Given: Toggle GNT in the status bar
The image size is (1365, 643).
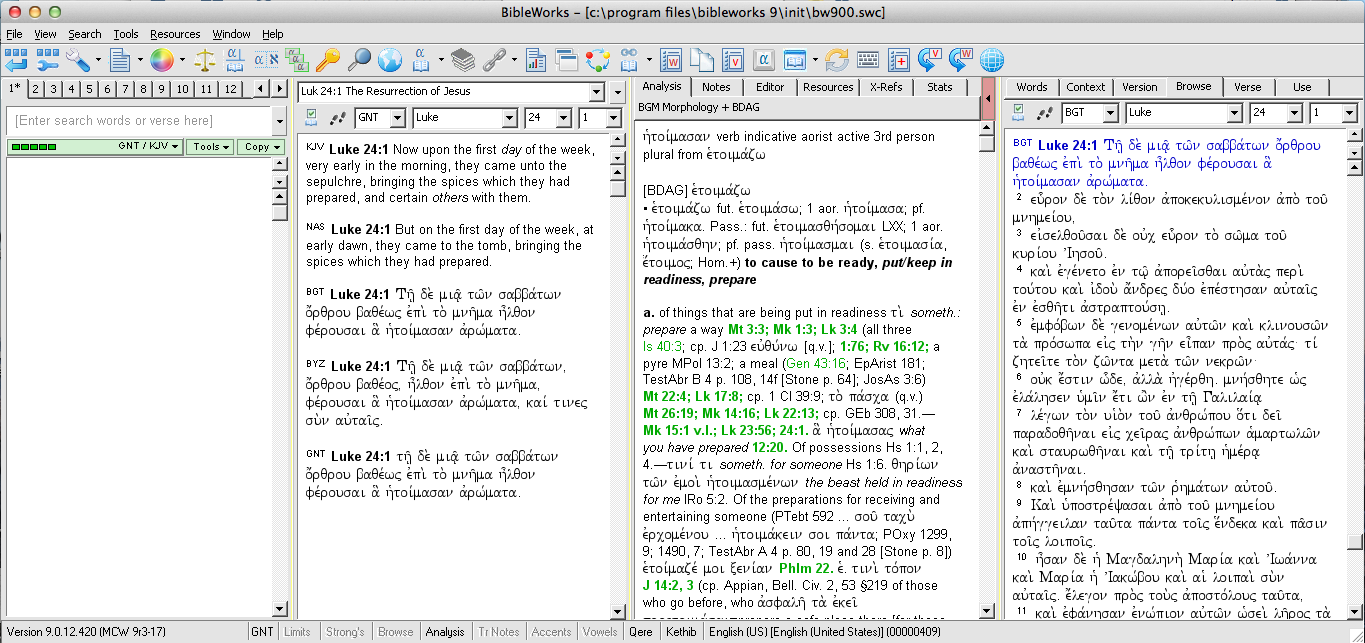Looking at the screenshot, I should [x=262, y=632].
